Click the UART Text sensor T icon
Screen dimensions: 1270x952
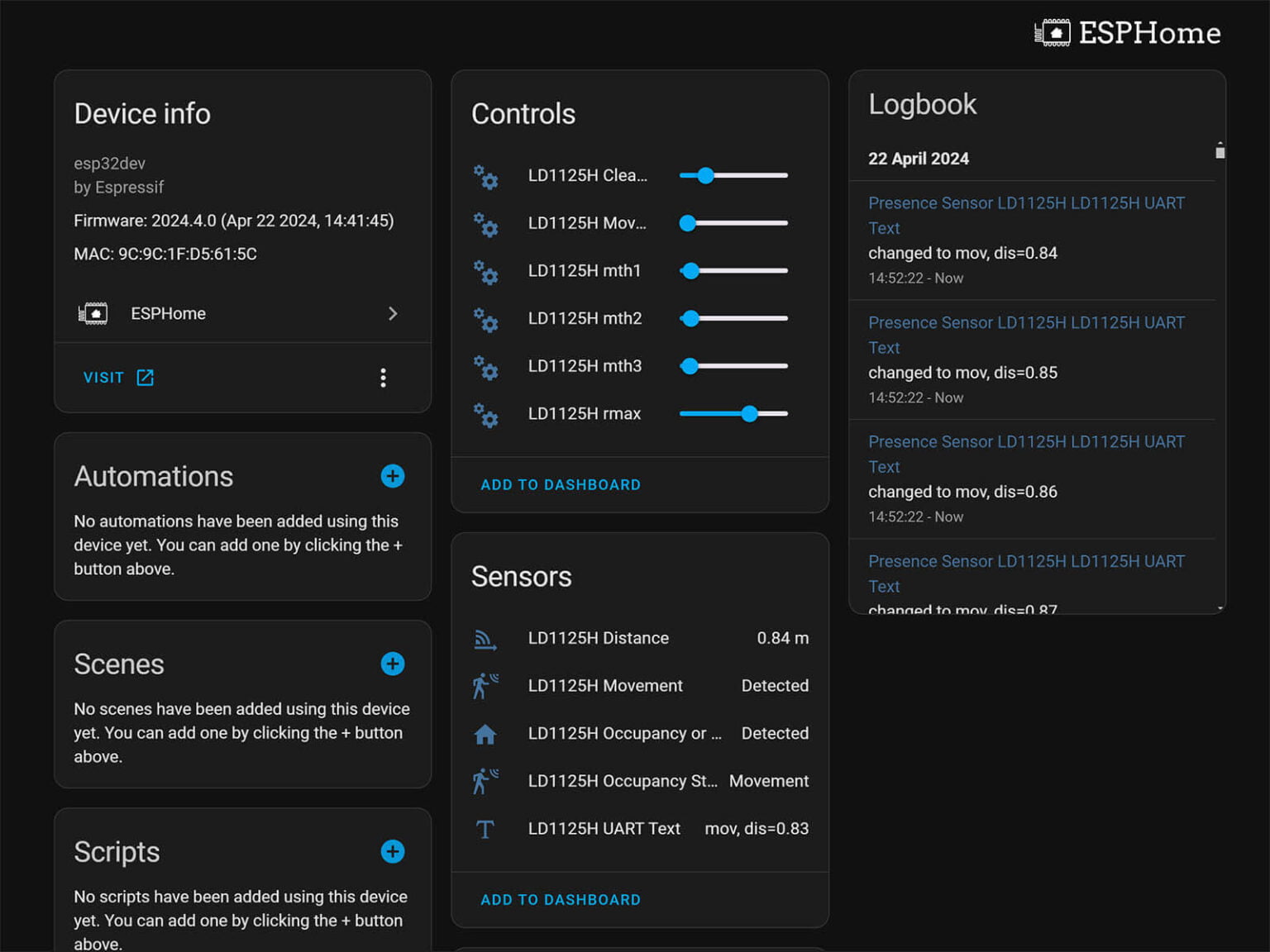tap(485, 829)
